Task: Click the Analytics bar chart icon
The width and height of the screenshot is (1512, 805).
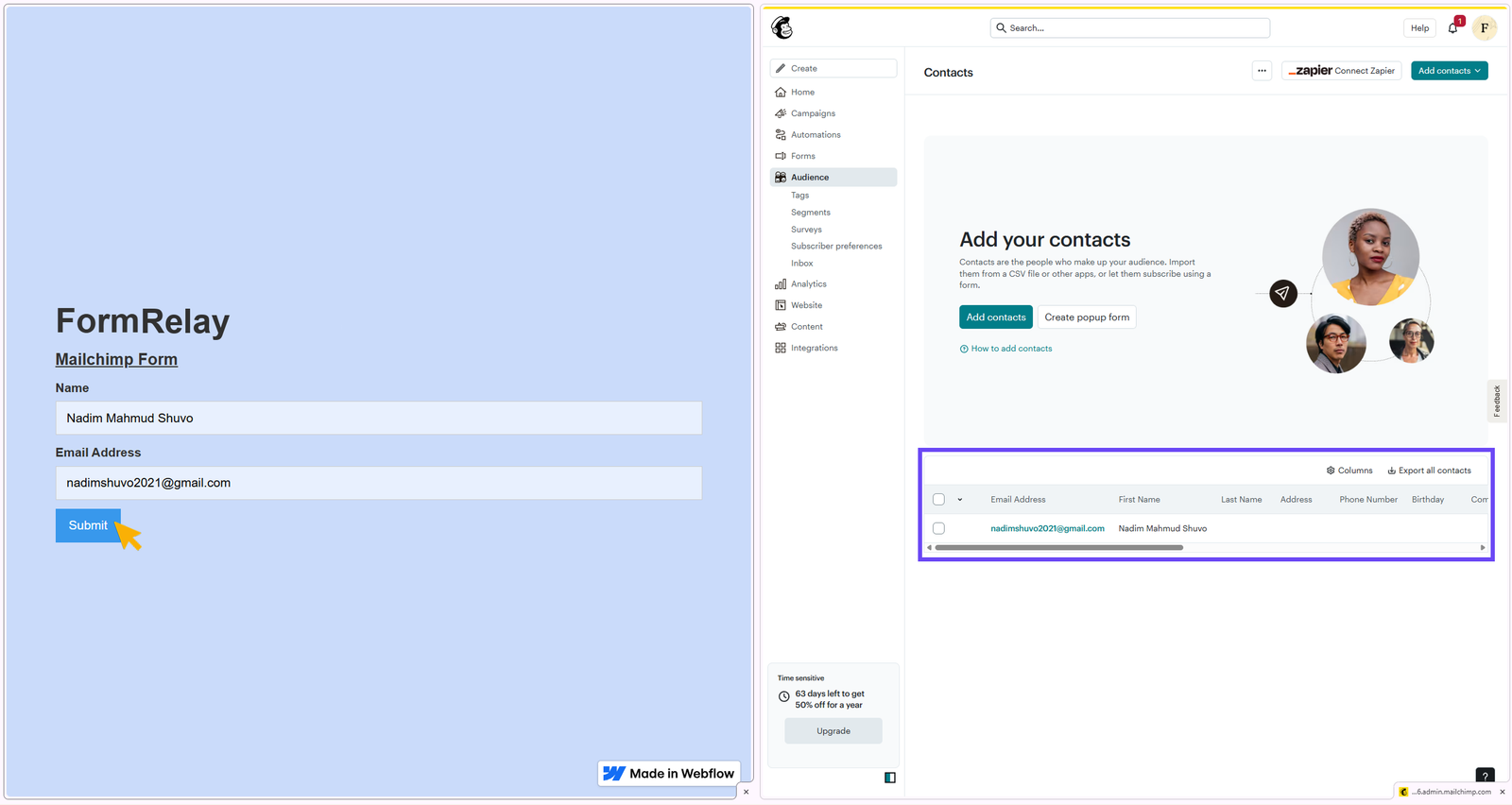Action: coord(781,283)
